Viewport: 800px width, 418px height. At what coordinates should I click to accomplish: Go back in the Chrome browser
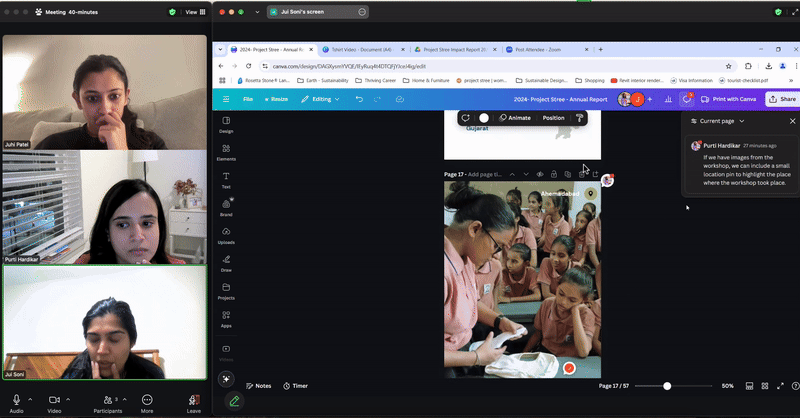click(x=221, y=66)
